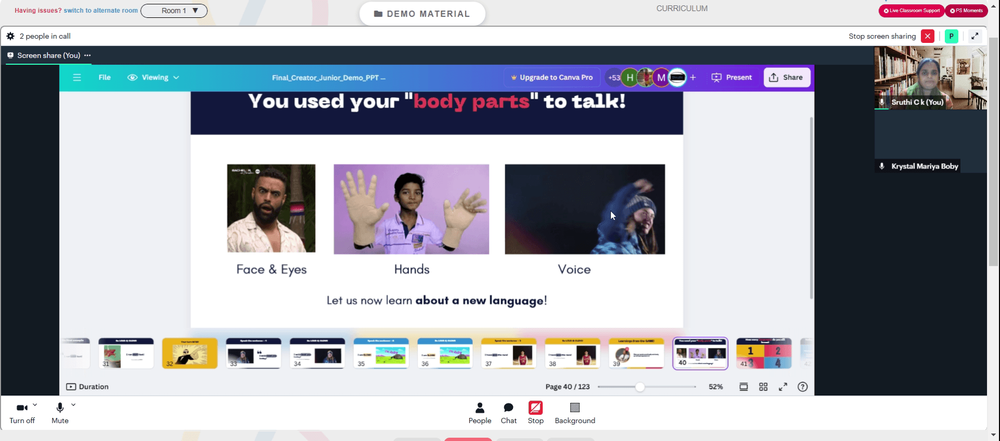Click the Page 40 / 123 indicator
1000x441 pixels.
pos(568,387)
